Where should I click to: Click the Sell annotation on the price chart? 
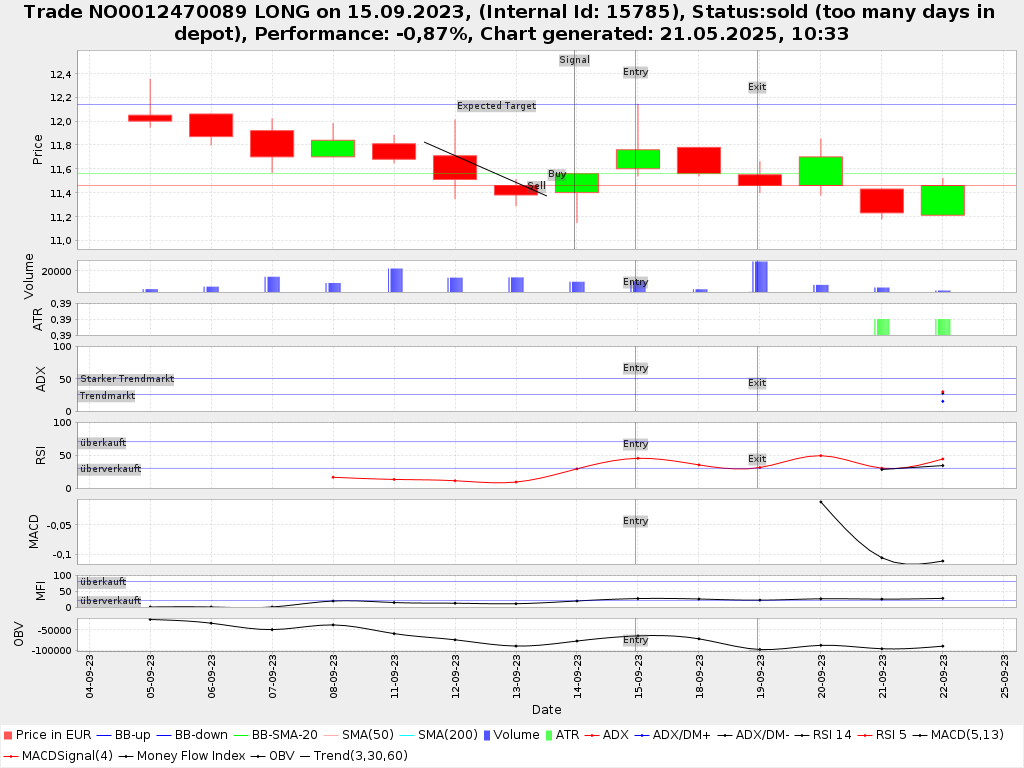tap(536, 186)
